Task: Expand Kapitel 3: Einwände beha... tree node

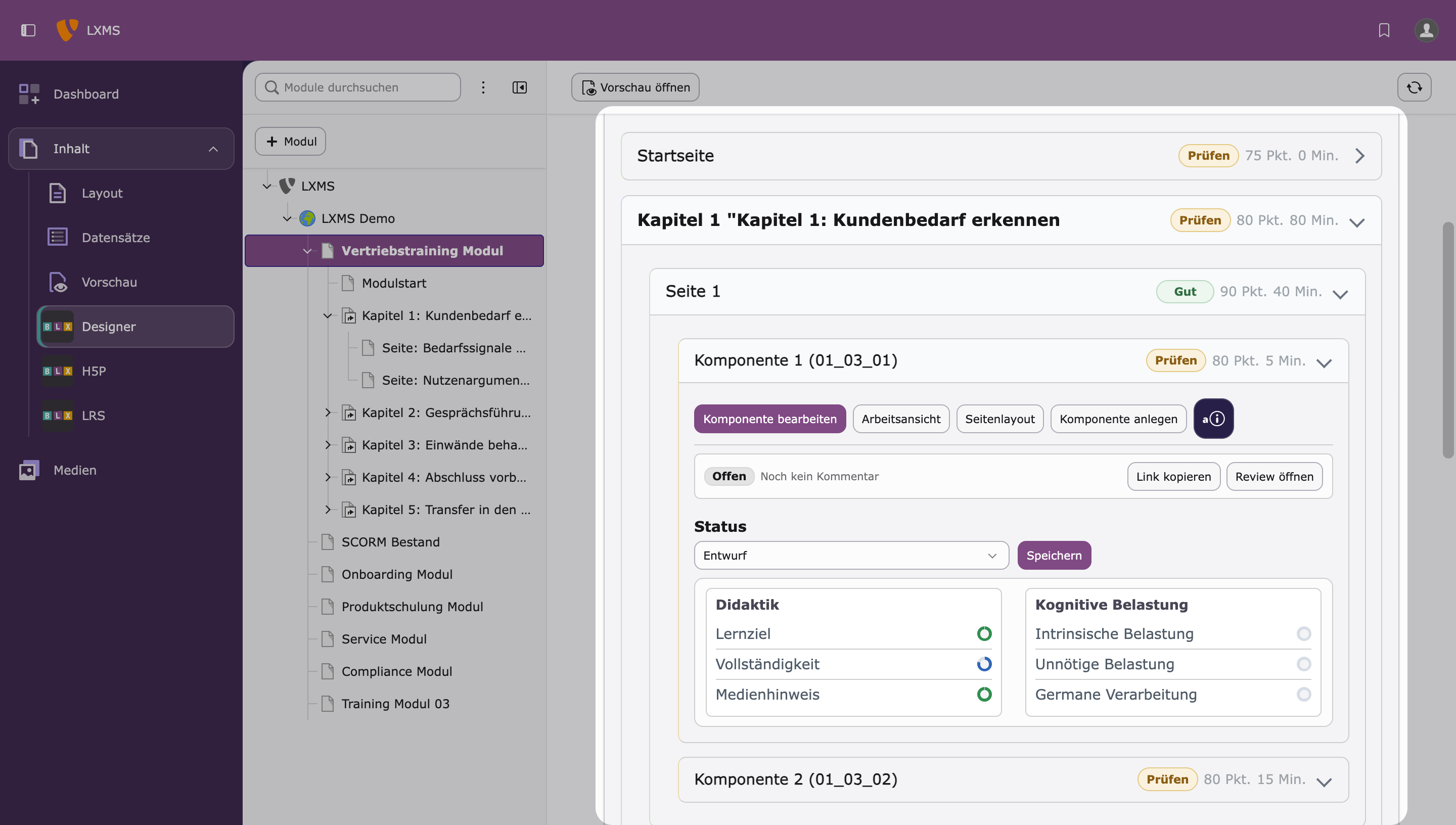Action: click(x=328, y=445)
